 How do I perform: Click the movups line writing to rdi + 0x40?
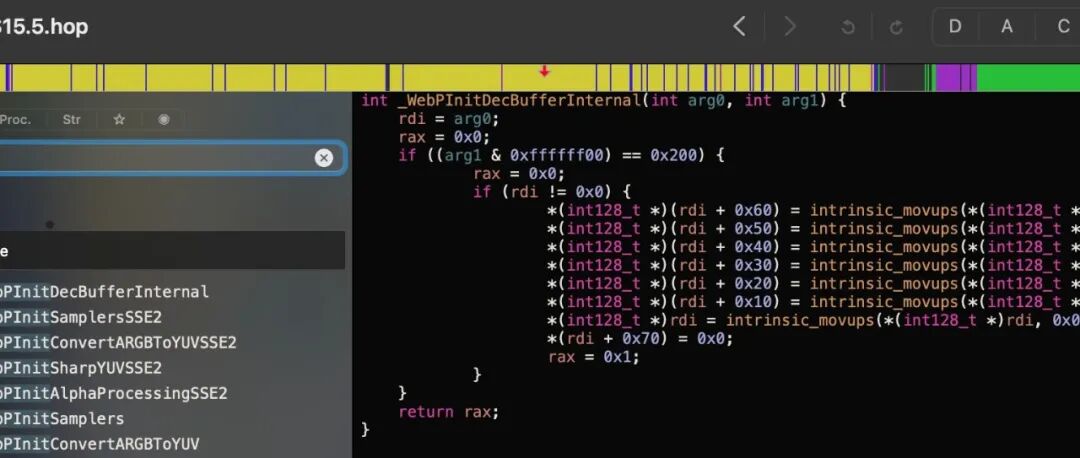813,247
